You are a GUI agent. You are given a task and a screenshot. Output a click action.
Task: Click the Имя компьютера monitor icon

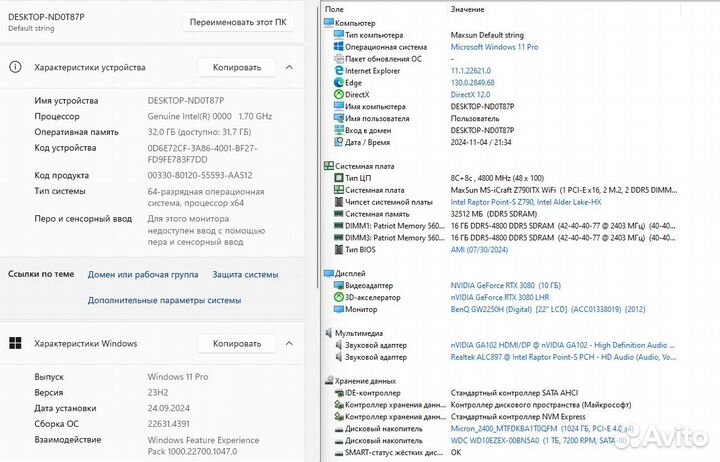pos(339,106)
